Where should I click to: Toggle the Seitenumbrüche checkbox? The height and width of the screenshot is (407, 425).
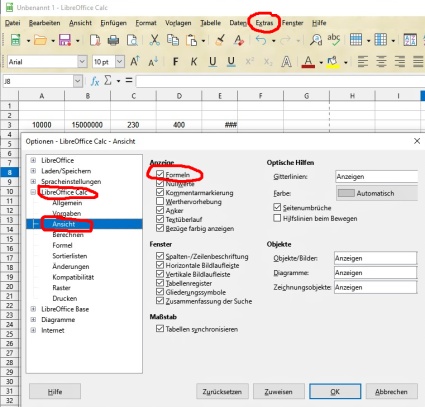277,207
